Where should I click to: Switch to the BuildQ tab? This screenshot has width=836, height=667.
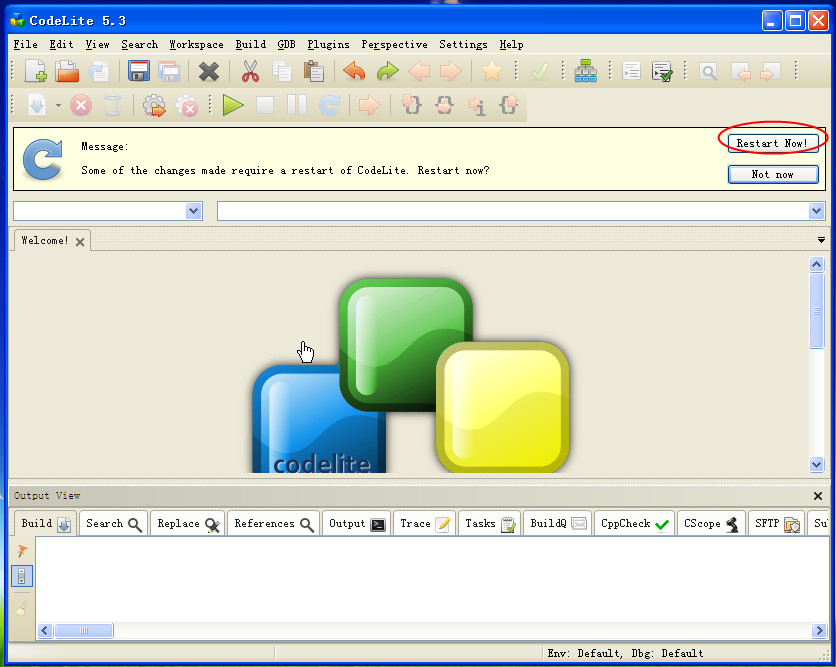point(558,524)
